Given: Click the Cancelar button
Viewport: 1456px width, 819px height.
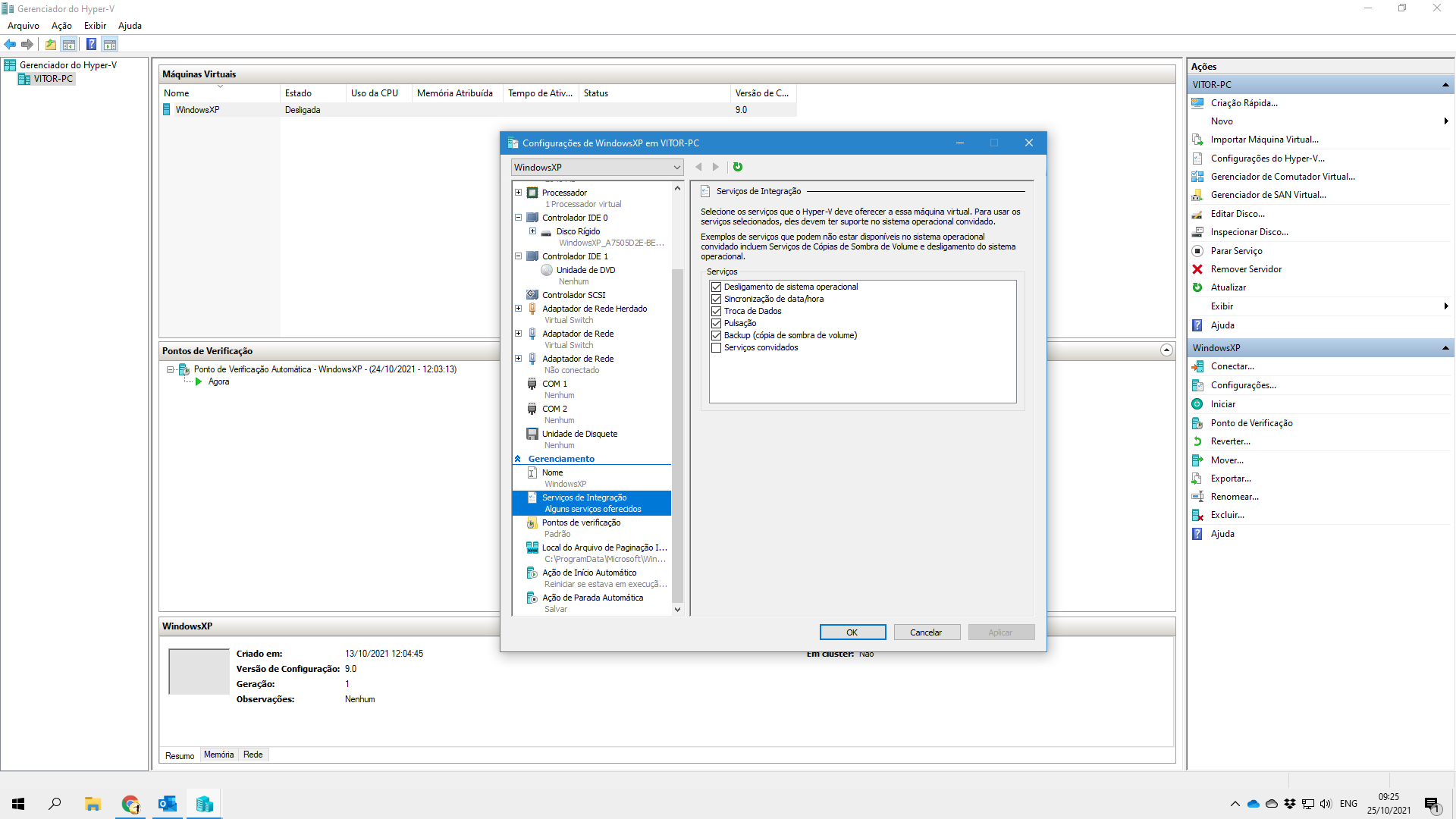Looking at the screenshot, I should [926, 632].
